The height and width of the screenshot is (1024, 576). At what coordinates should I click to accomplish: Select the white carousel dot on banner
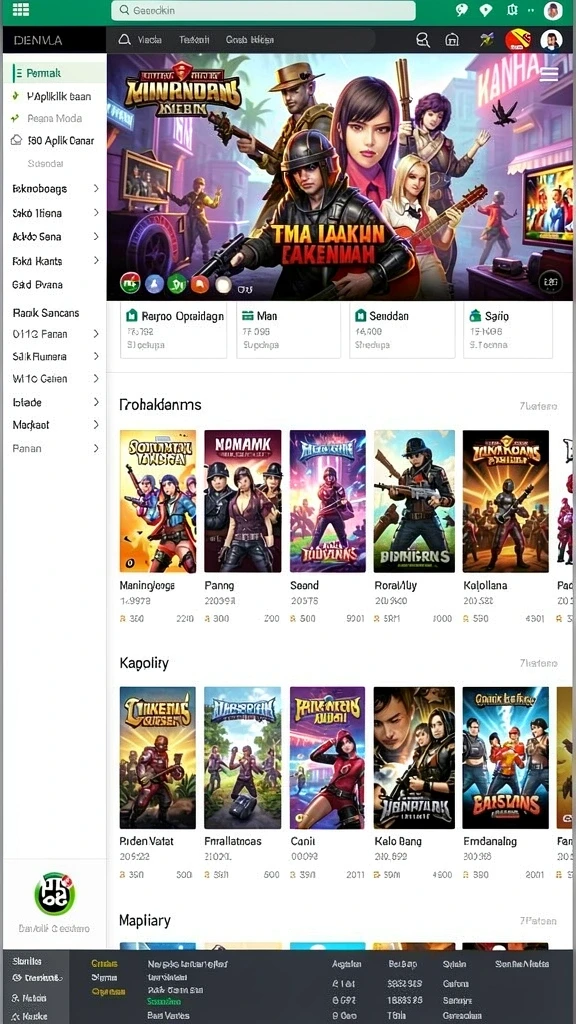click(x=223, y=284)
